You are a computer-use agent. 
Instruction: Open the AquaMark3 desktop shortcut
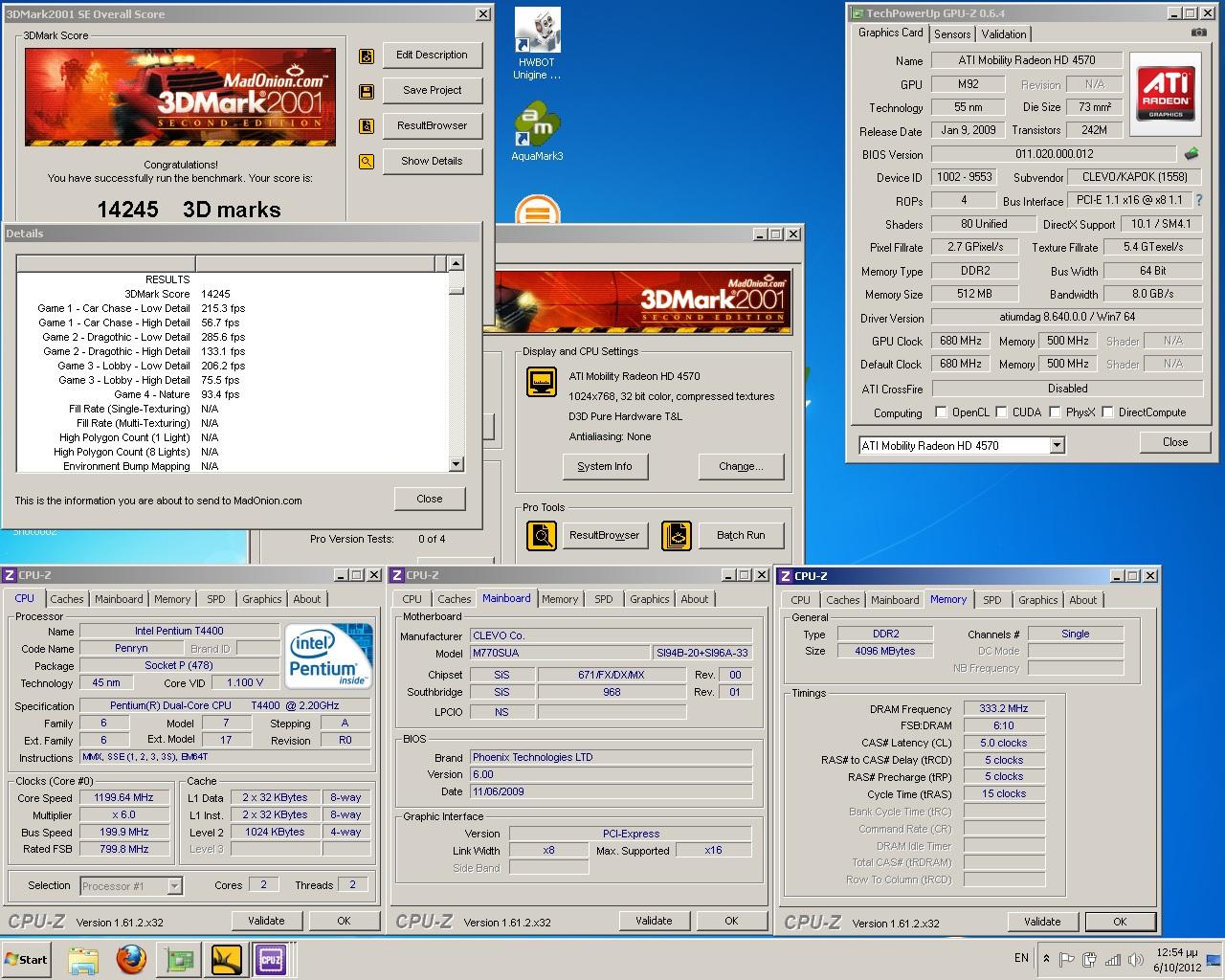537,132
